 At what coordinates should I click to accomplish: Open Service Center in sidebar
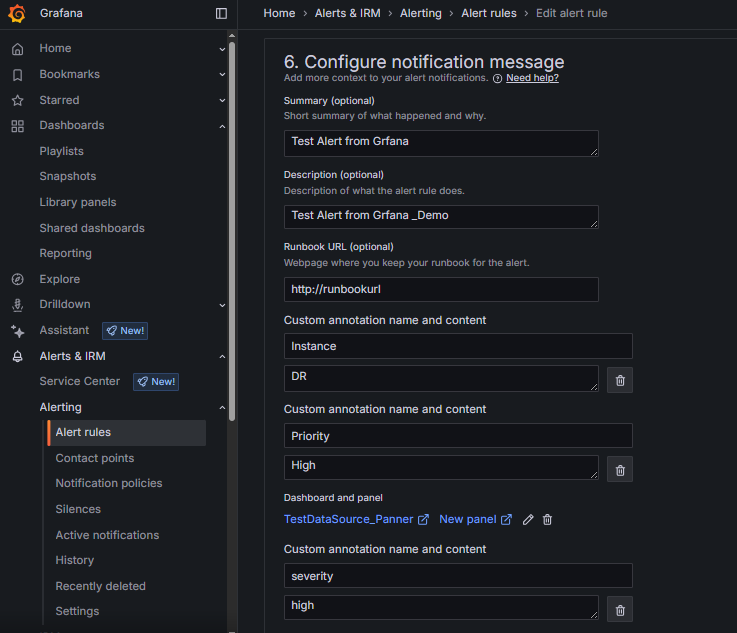[80, 381]
